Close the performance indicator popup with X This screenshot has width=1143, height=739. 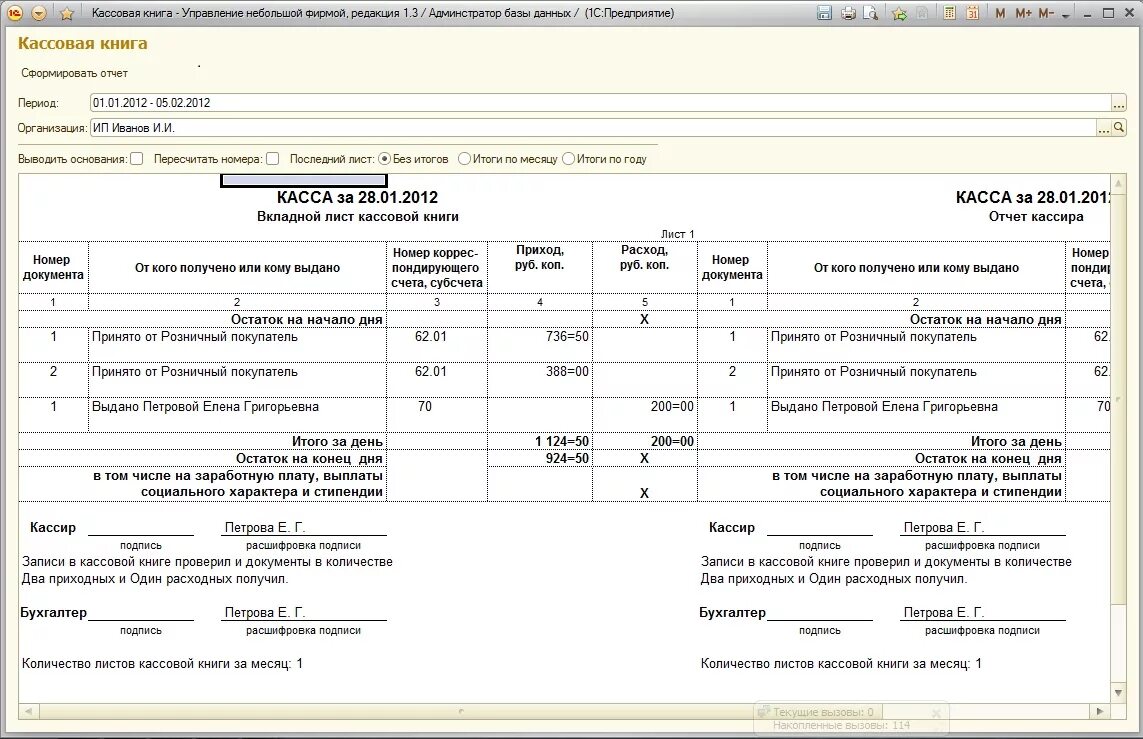[936, 713]
